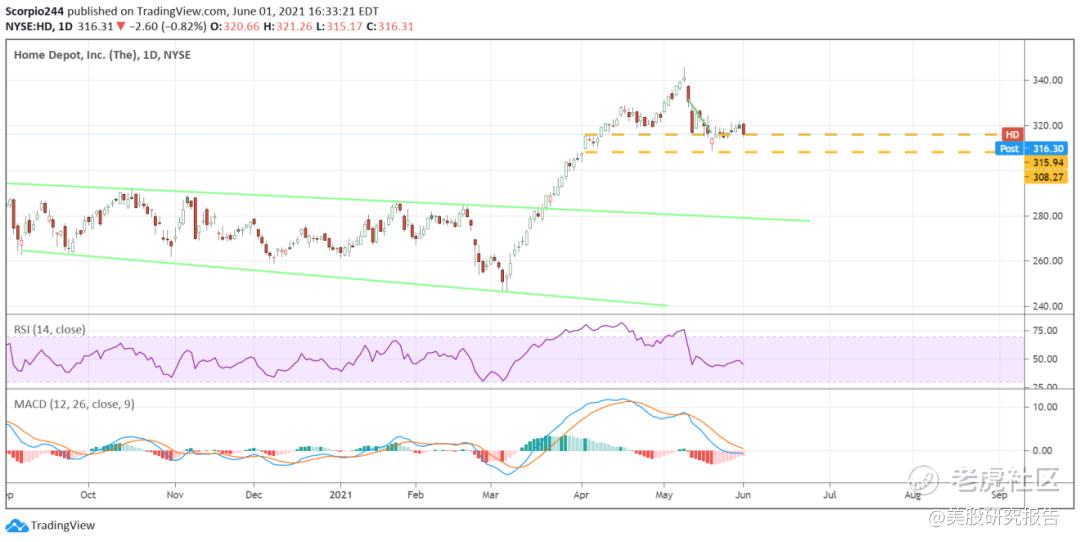This screenshot has width=1080, height=542.
Task: Click the 340.00 price axis label
Action: point(1046,81)
